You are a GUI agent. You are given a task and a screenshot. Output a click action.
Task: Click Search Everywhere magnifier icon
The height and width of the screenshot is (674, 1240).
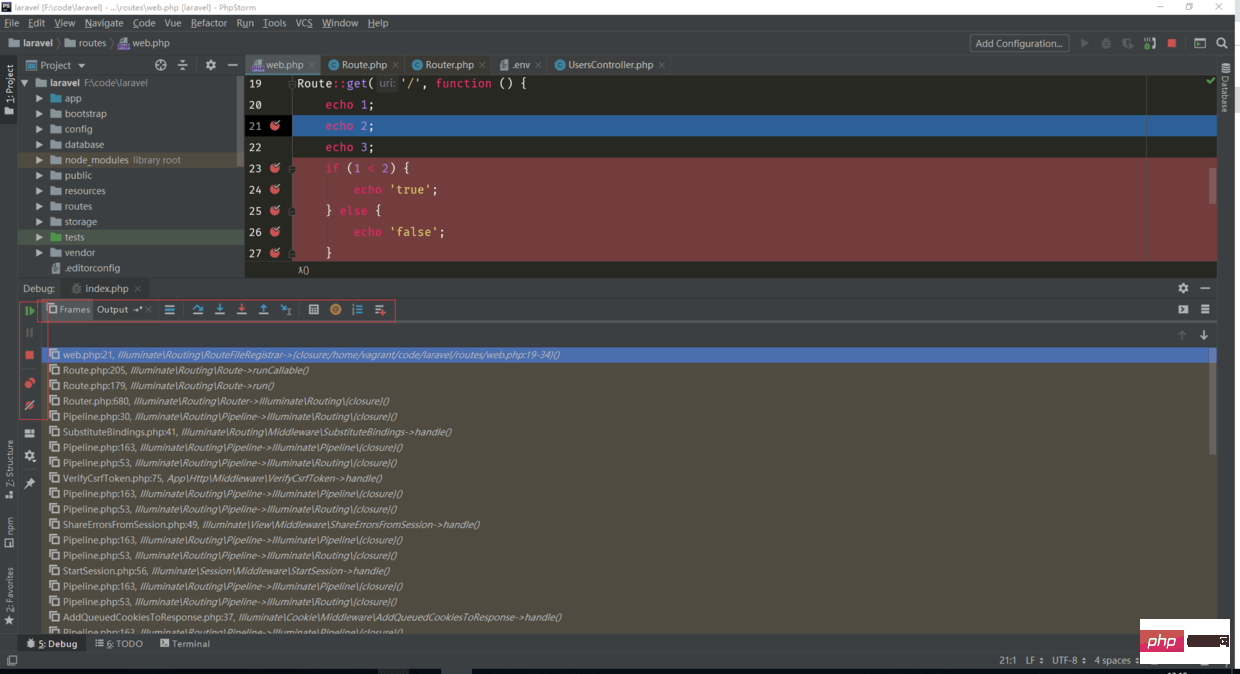pos(1222,43)
